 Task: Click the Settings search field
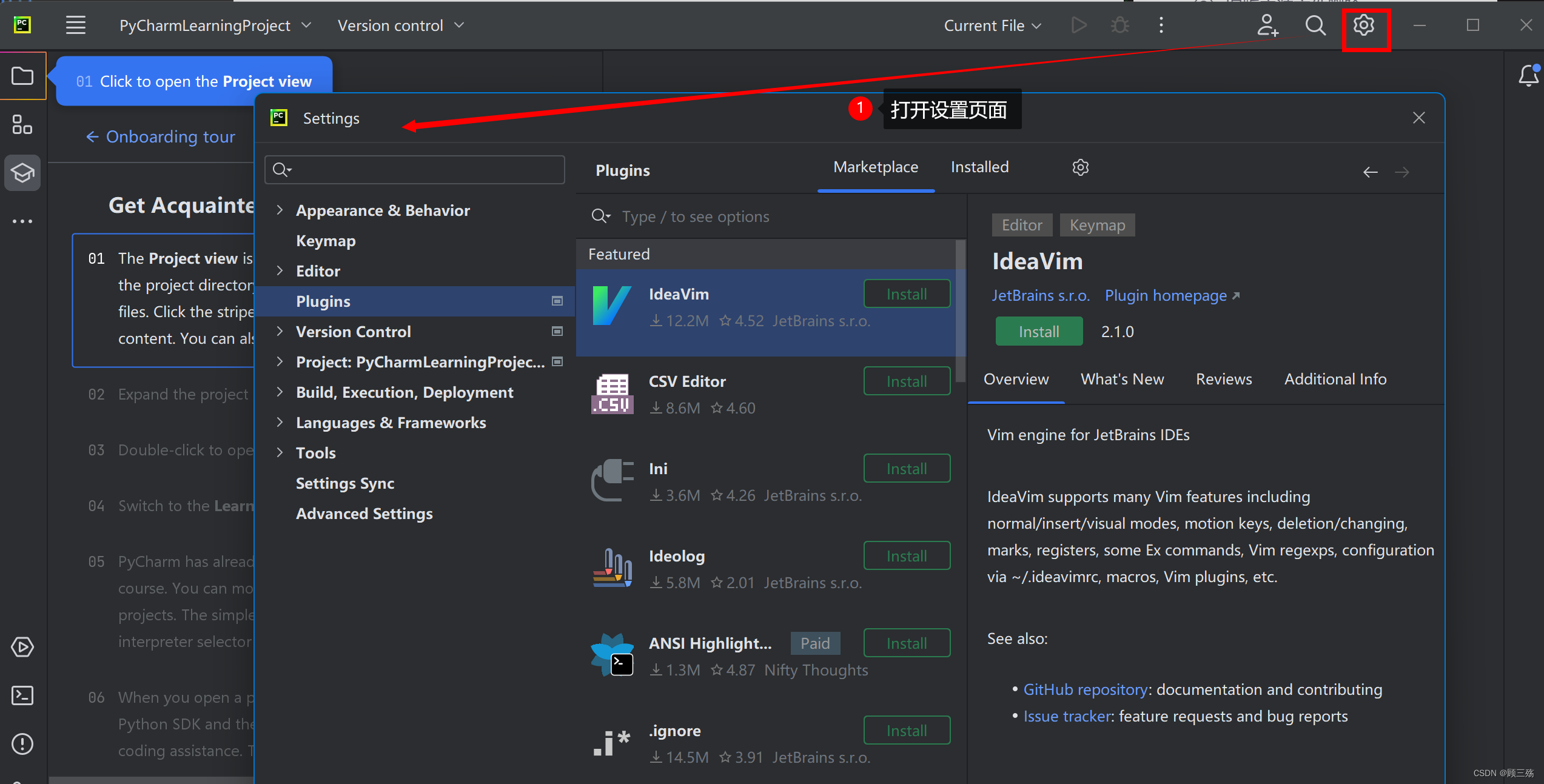tap(415, 170)
